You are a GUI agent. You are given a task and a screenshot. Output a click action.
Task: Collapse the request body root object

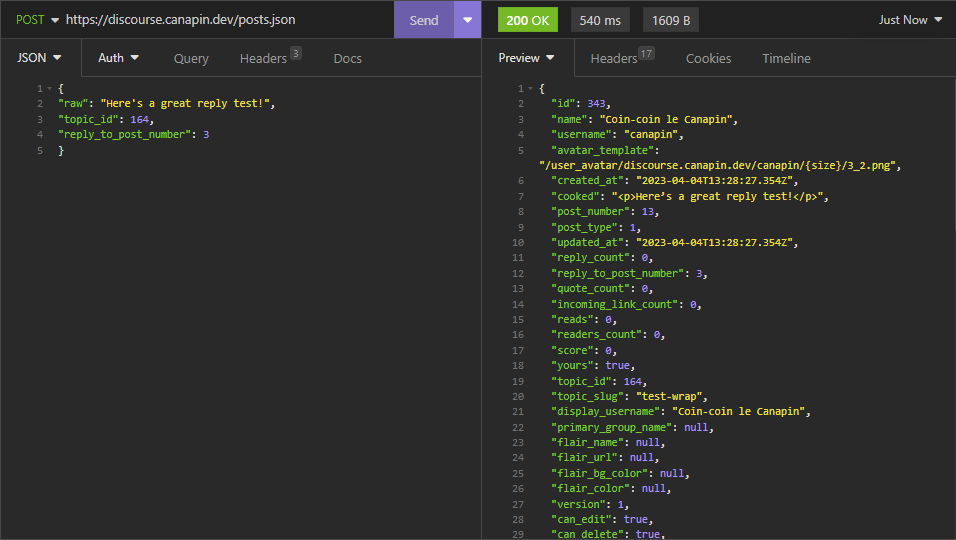point(49,89)
